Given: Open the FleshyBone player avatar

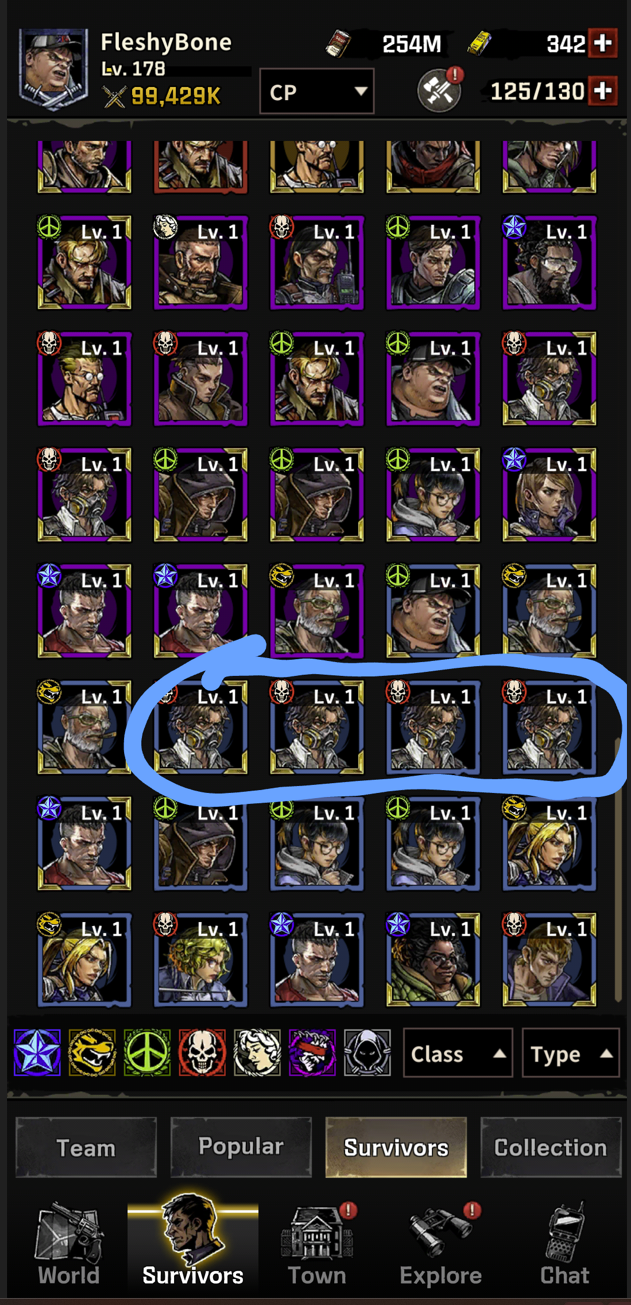Looking at the screenshot, I should 54,67.
